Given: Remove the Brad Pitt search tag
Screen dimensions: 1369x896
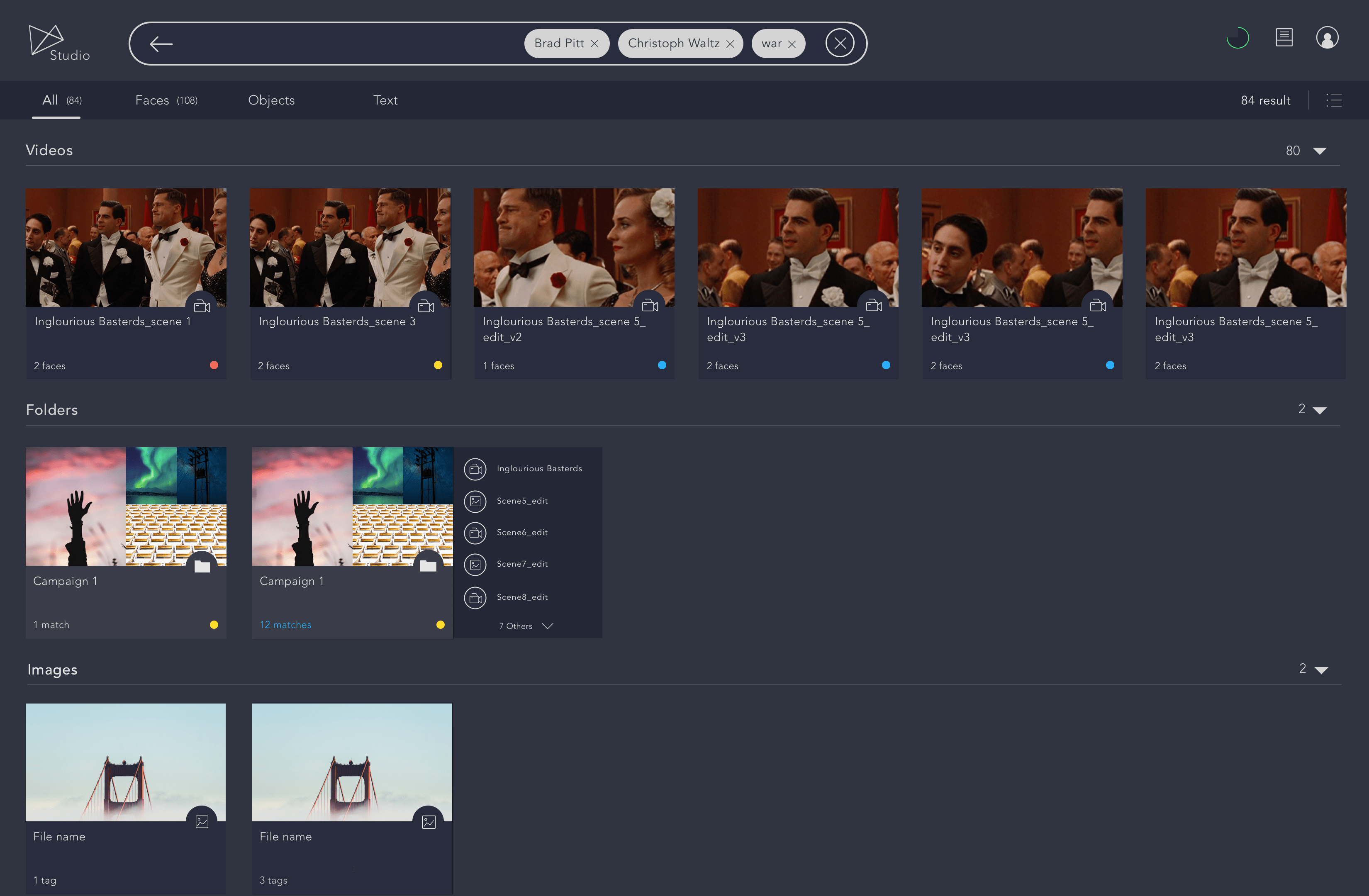Looking at the screenshot, I should pyautogui.click(x=594, y=44).
